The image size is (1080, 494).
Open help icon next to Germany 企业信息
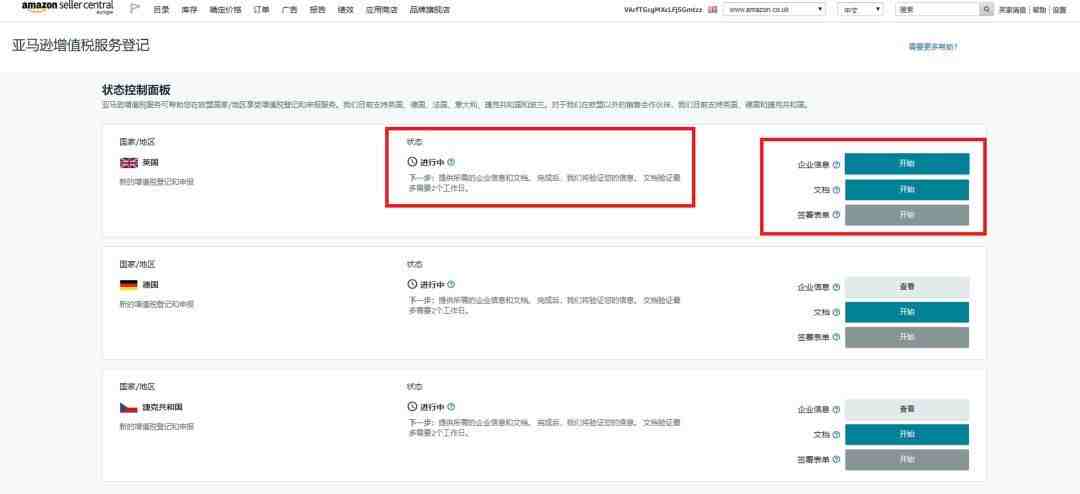(836, 287)
